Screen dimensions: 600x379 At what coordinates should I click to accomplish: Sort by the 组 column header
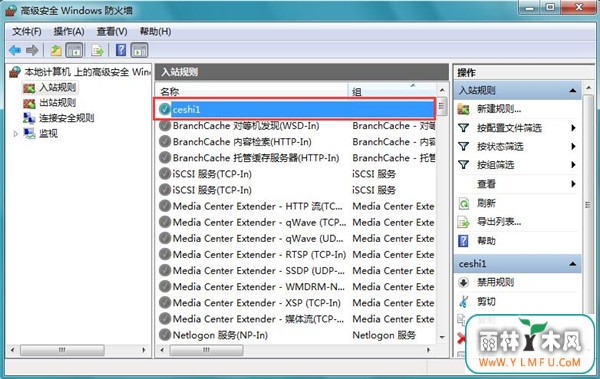(x=392, y=91)
